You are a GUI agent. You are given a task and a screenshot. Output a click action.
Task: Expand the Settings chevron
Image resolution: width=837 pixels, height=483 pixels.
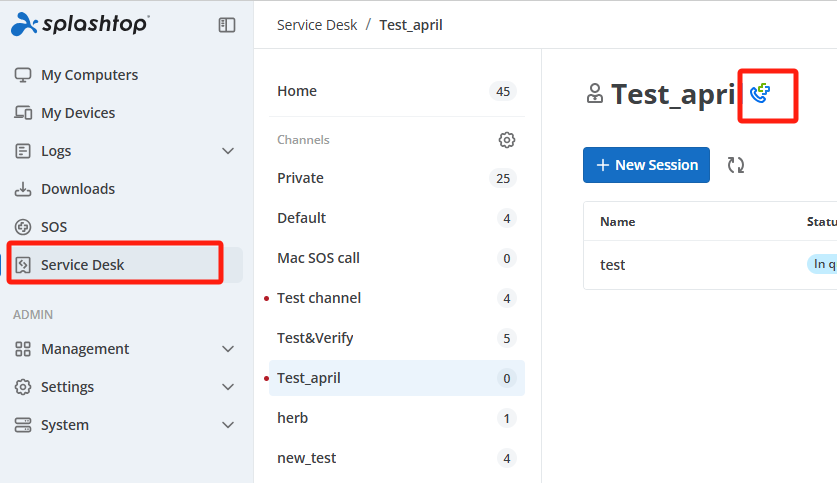(x=228, y=387)
